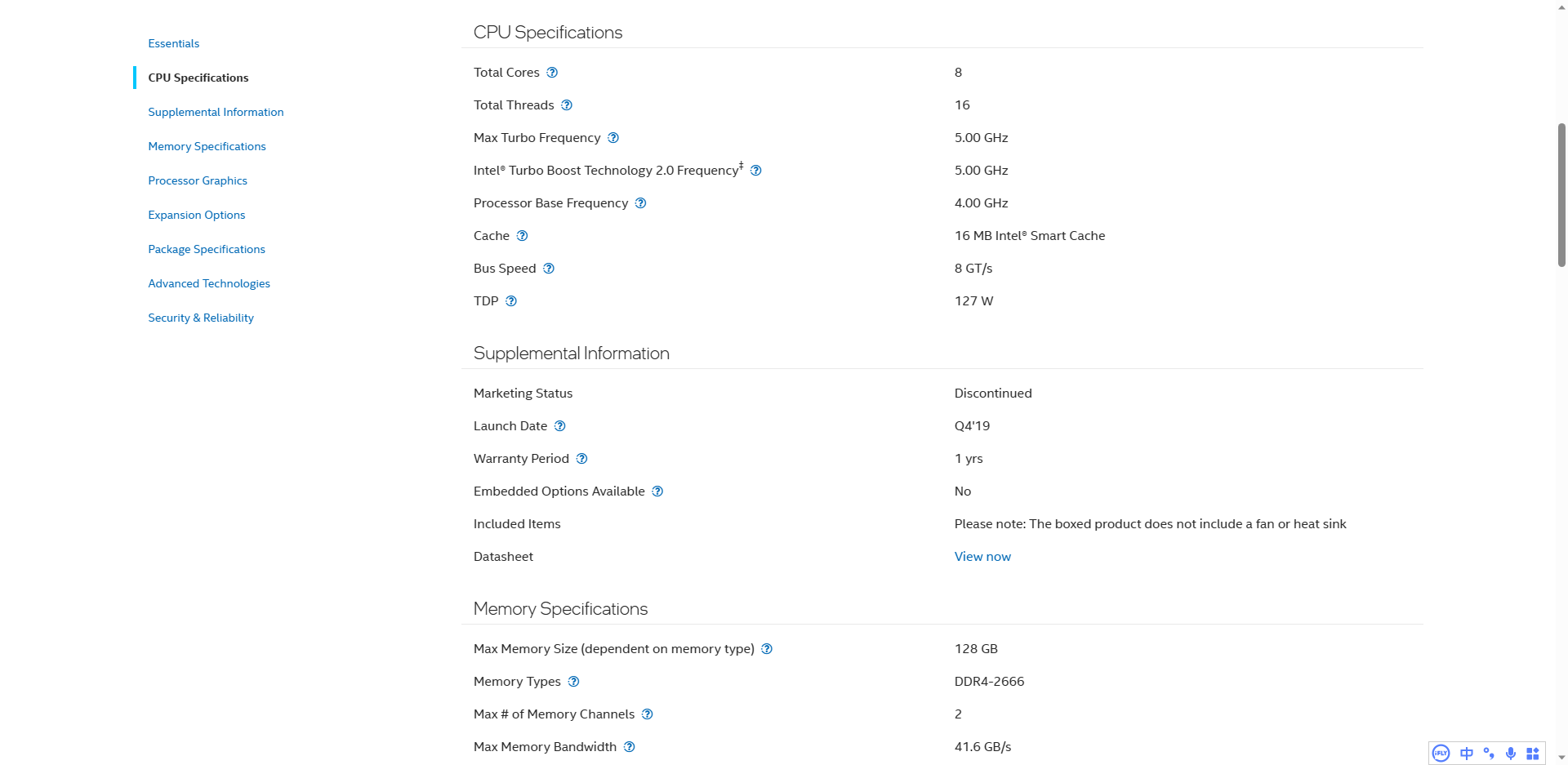Click info icon beside Max Turbo Frequency
Image resolution: width=1568 pixels, height=765 pixels.
coord(613,138)
